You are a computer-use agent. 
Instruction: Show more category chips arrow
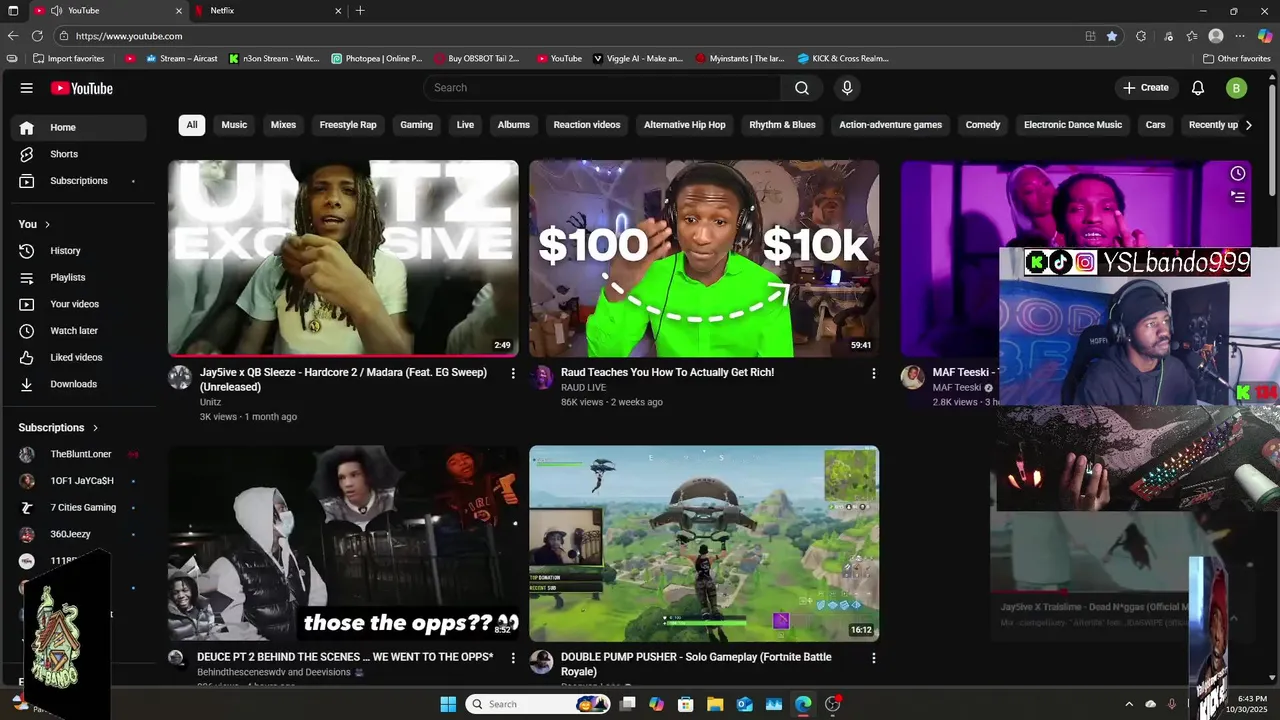point(1248,125)
